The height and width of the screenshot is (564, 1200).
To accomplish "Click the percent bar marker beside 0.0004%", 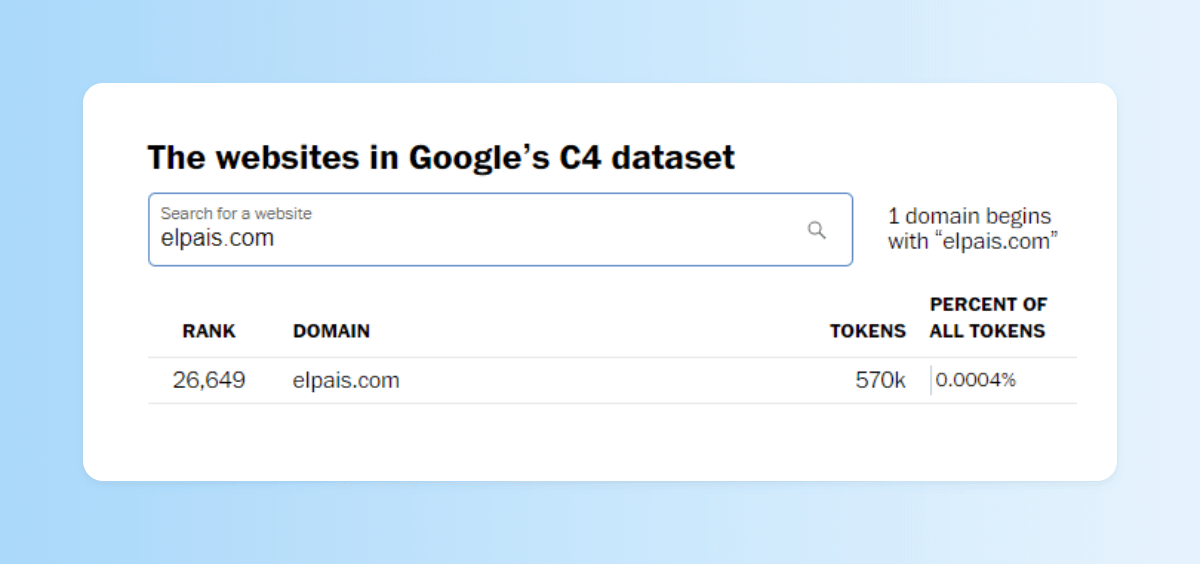I will coord(931,380).
